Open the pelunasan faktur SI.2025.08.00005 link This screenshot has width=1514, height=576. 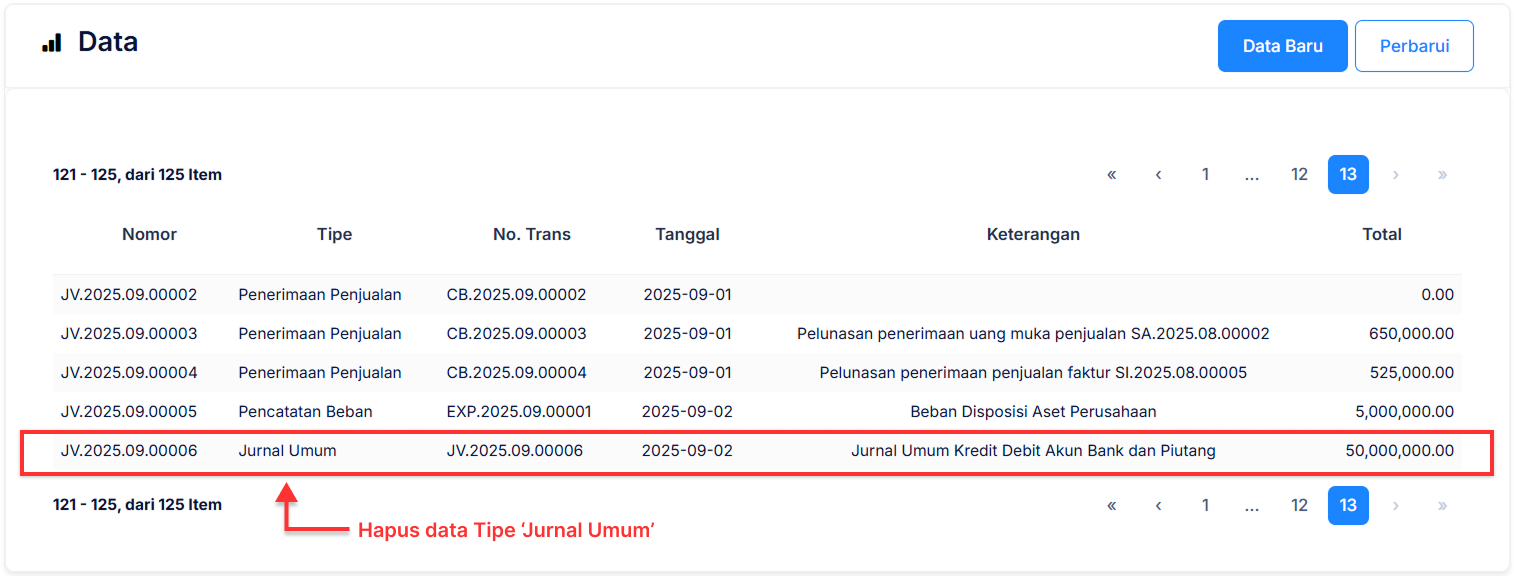pos(1034,372)
